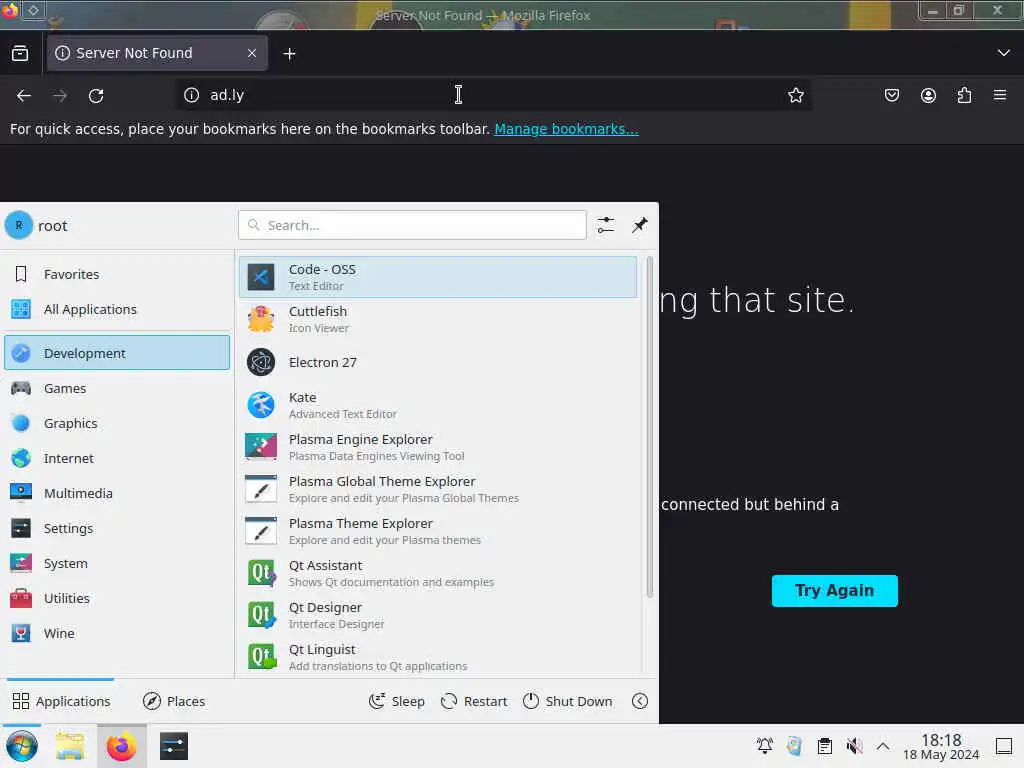
Task: Click the Firefox taskbar icon
Action: coord(121,746)
